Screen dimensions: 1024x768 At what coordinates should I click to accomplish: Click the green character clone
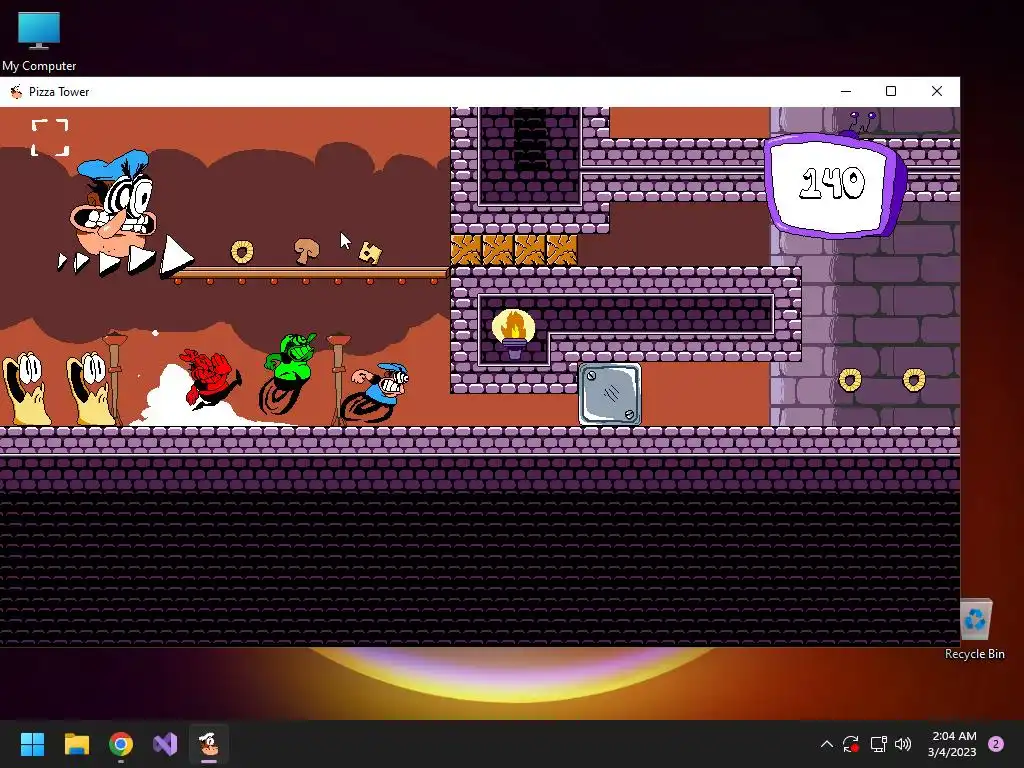point(289,374)
